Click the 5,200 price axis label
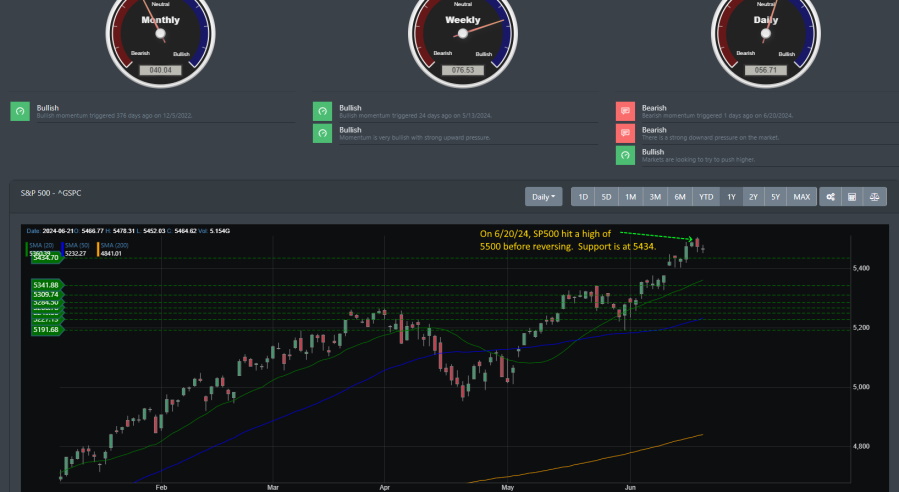The image size is (899, 492). click(x=861, y=328)
